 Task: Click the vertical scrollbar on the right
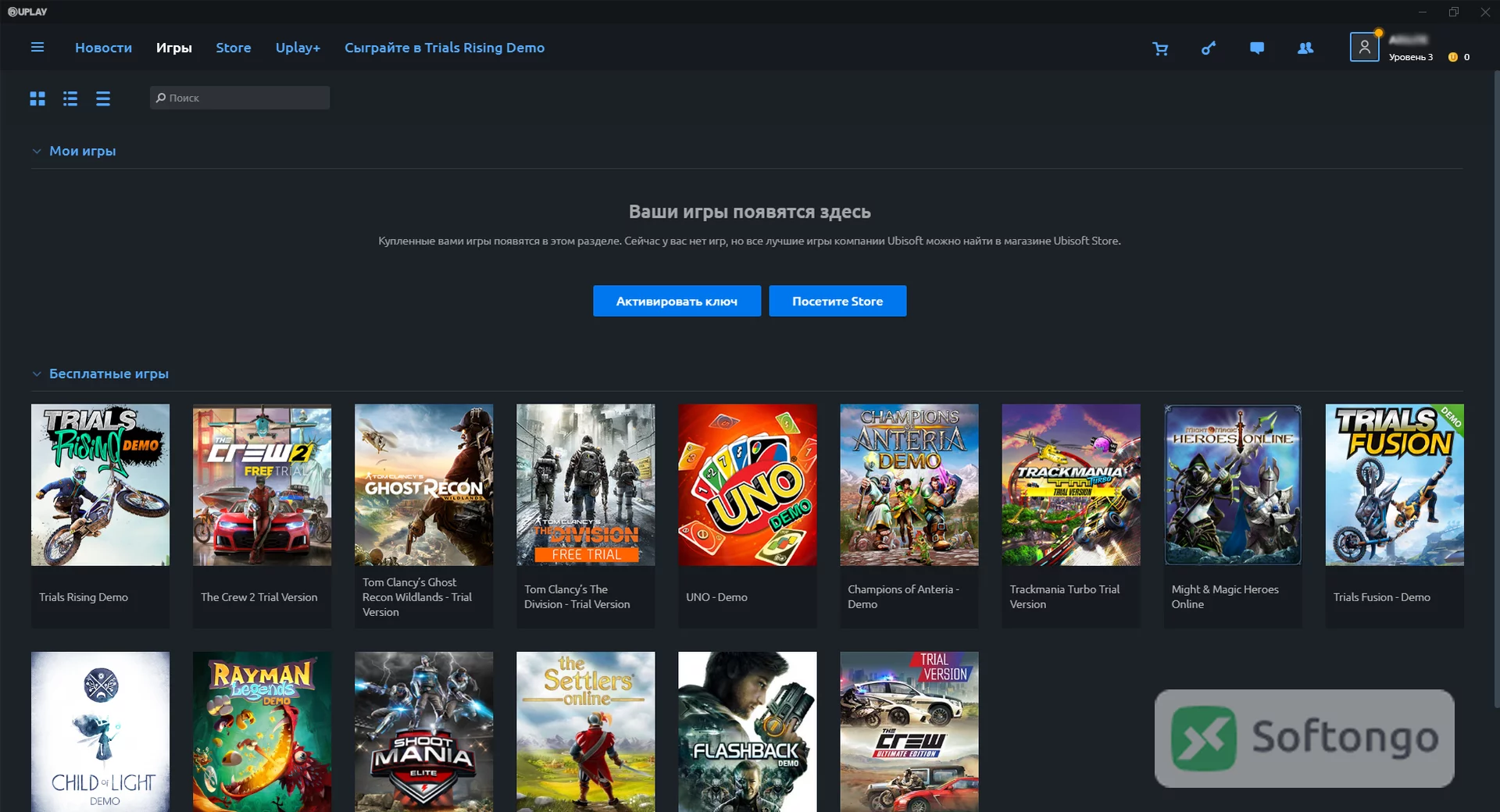click(x=1496, y=390)
